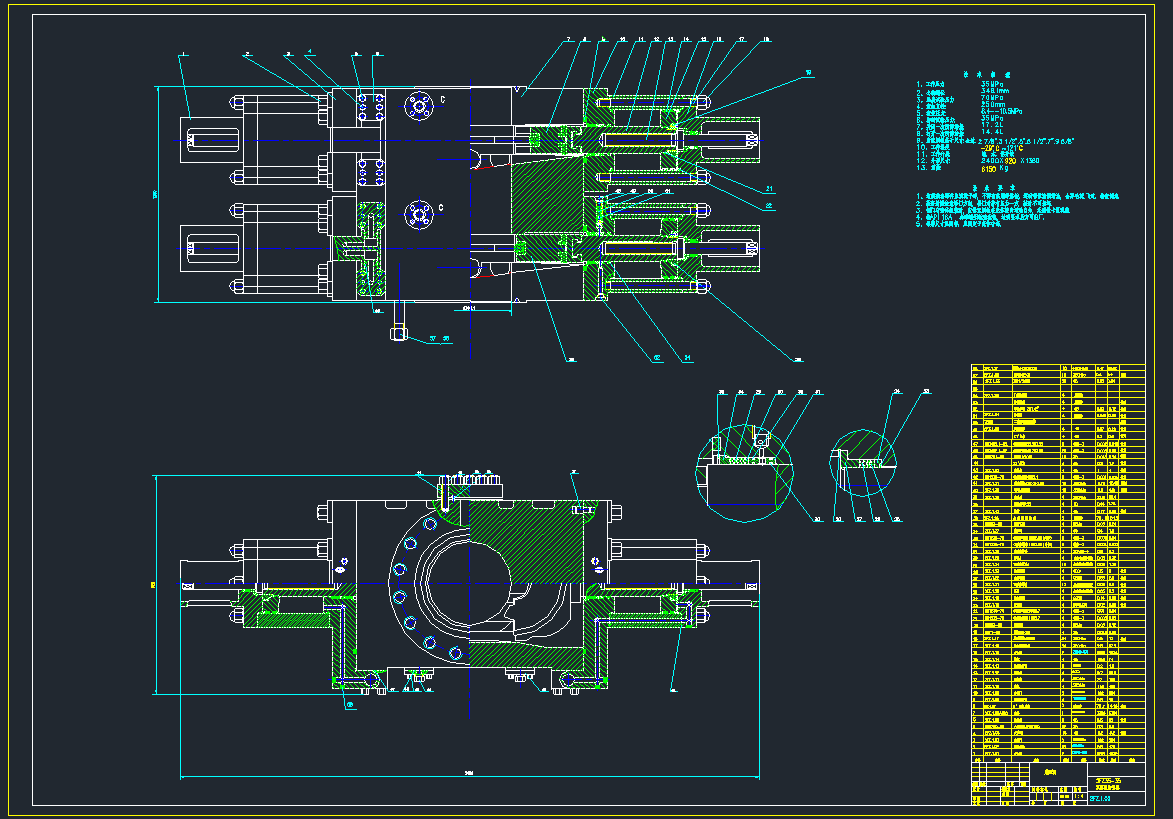
Task: Select part balloon number 54 below top view
Action: pos(687,358)
